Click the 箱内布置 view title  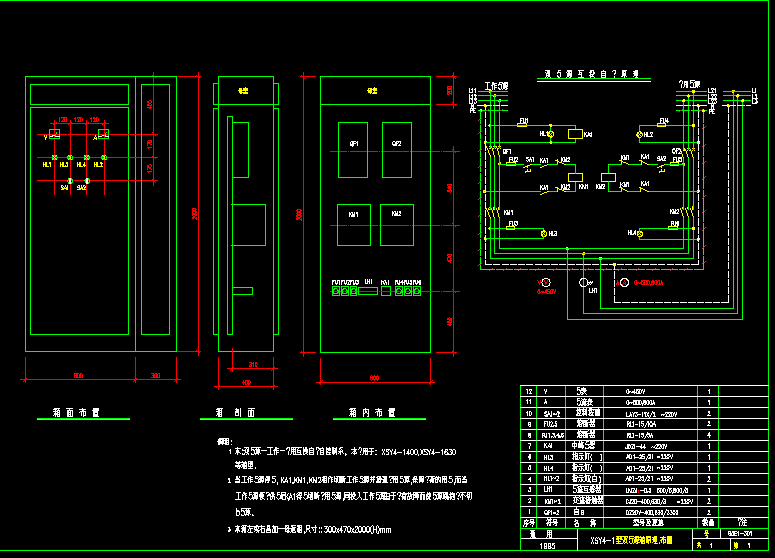point(372,413)
